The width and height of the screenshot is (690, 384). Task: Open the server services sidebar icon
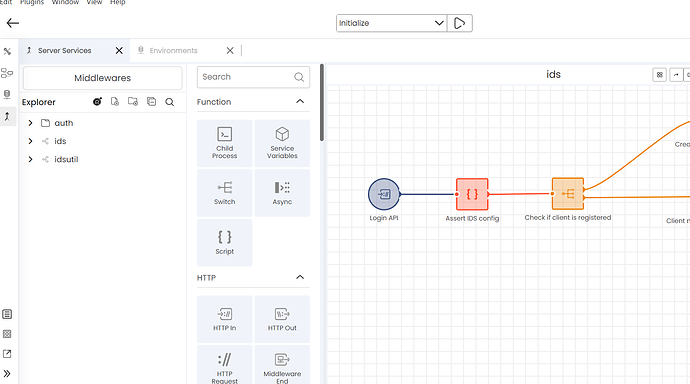pos(7,116)
